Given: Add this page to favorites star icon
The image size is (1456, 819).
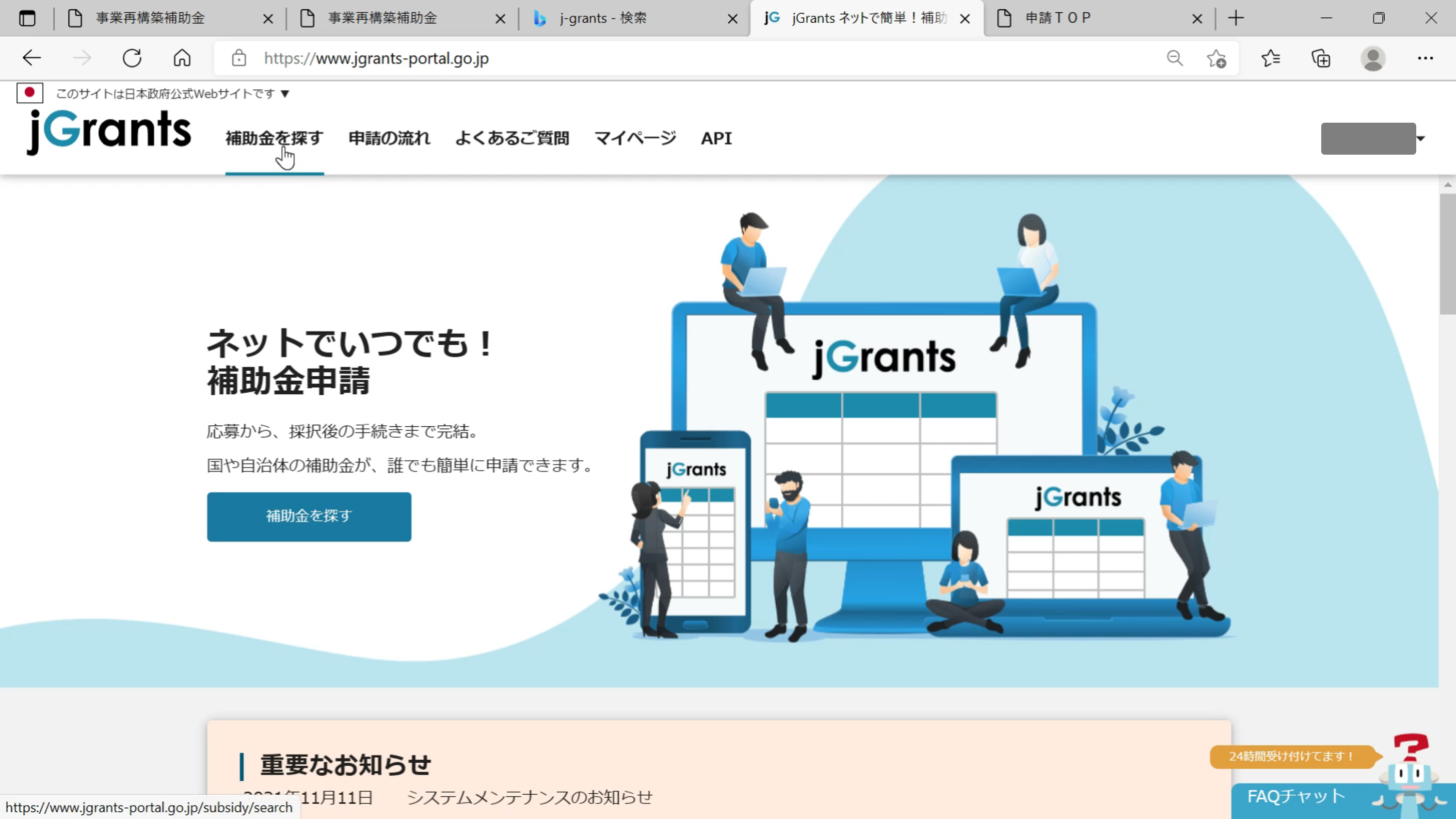Looking at the screenshot, I should click(x=1216, y=58).
